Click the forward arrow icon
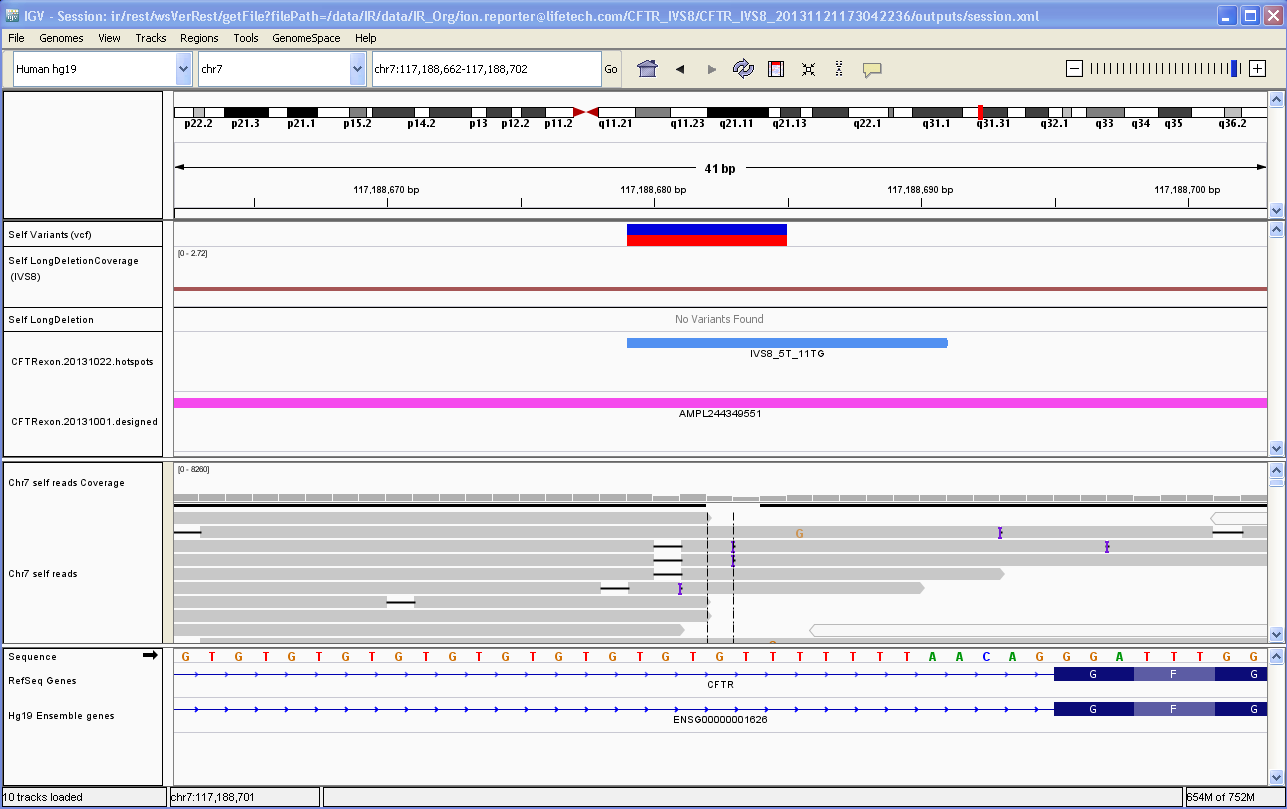This screenshot has width=1287, height=809. 712,69
